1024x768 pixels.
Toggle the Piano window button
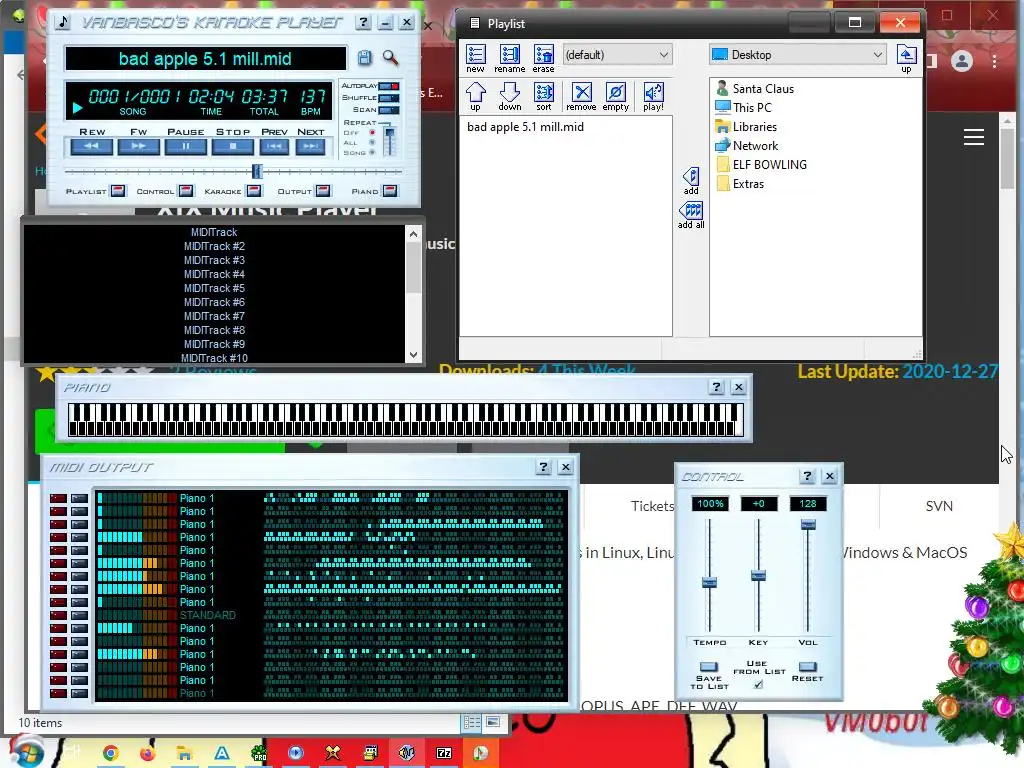coord(390,191)
